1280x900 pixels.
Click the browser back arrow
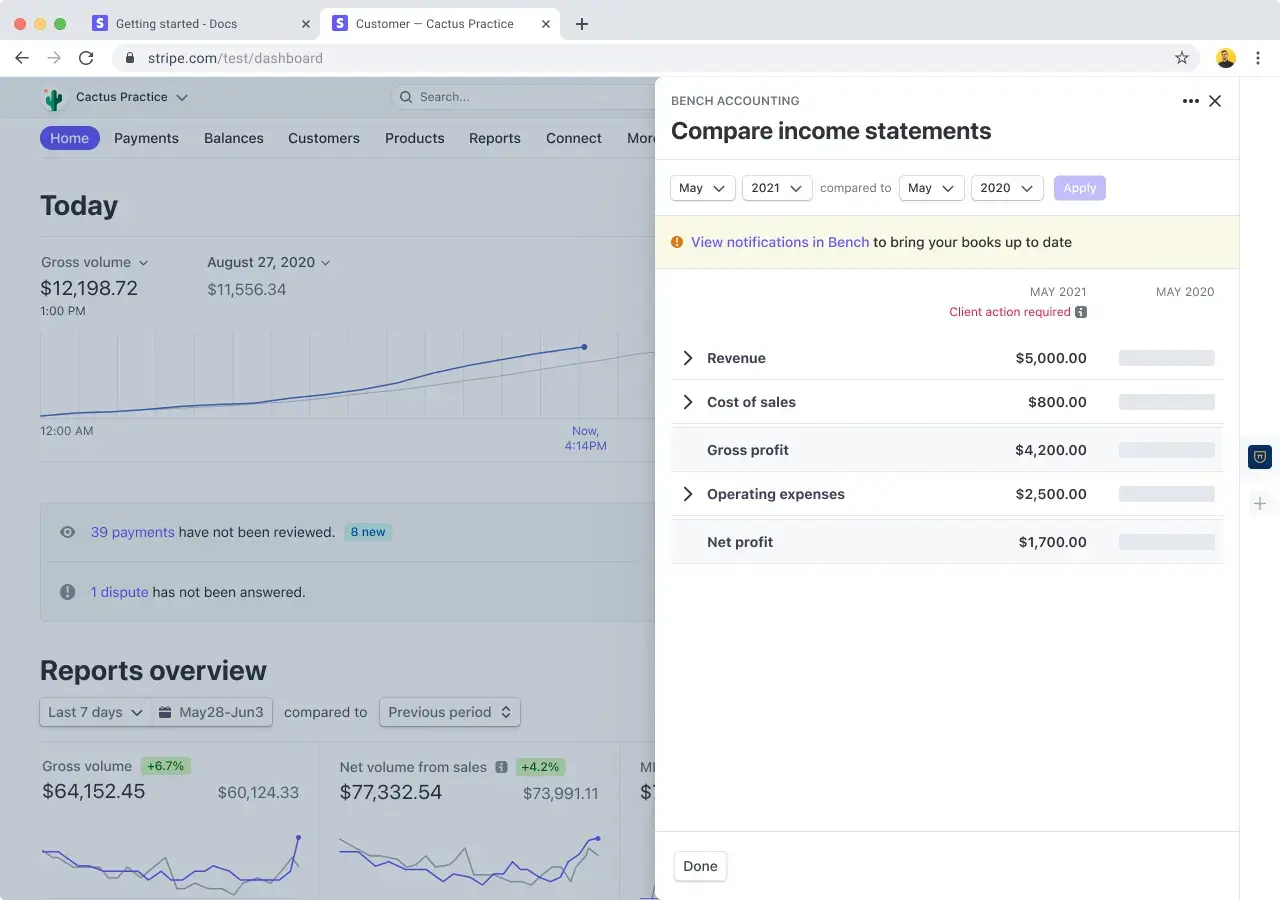(x=22, y=58)
